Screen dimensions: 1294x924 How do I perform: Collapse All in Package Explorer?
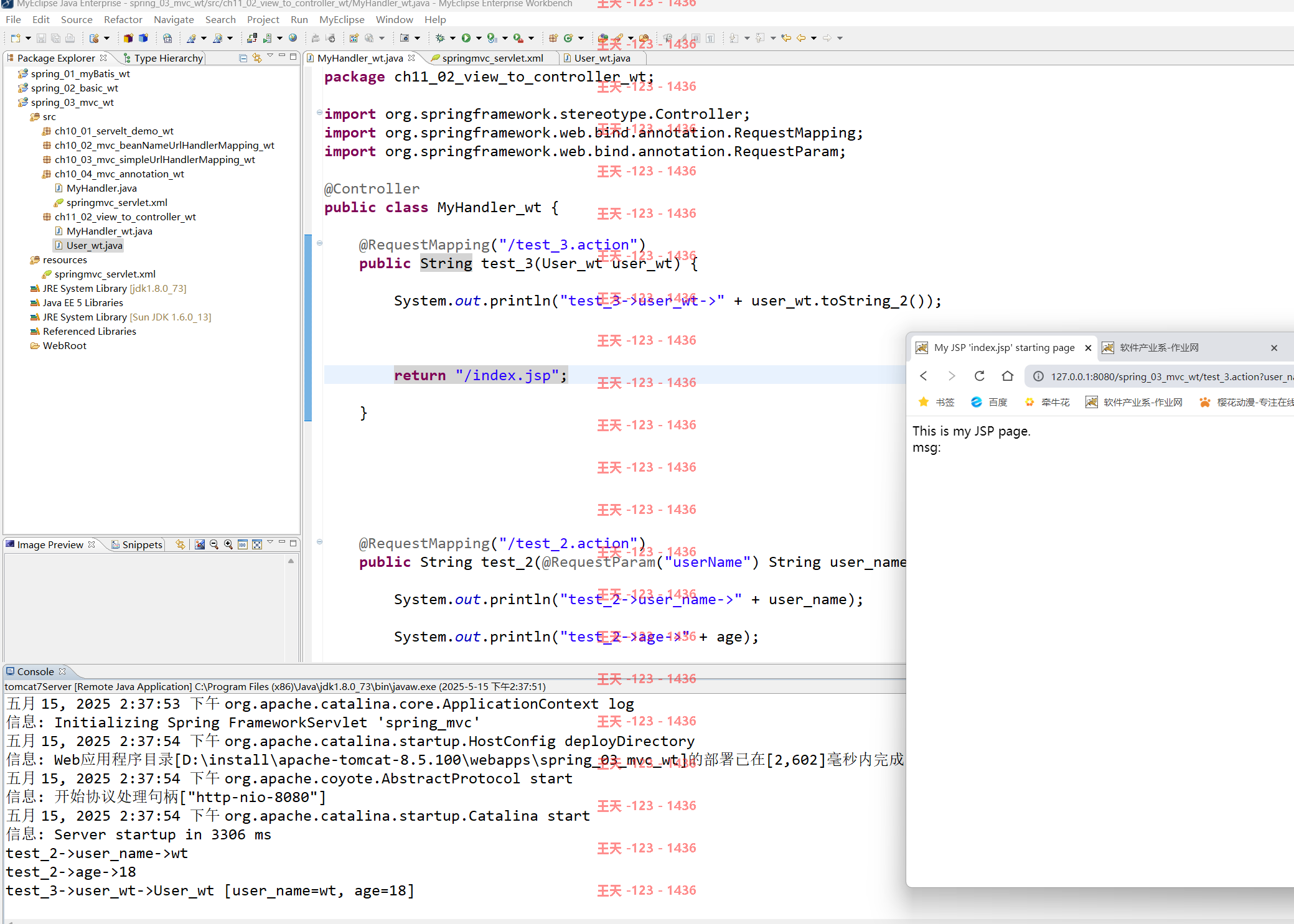[x=243, y=58]
